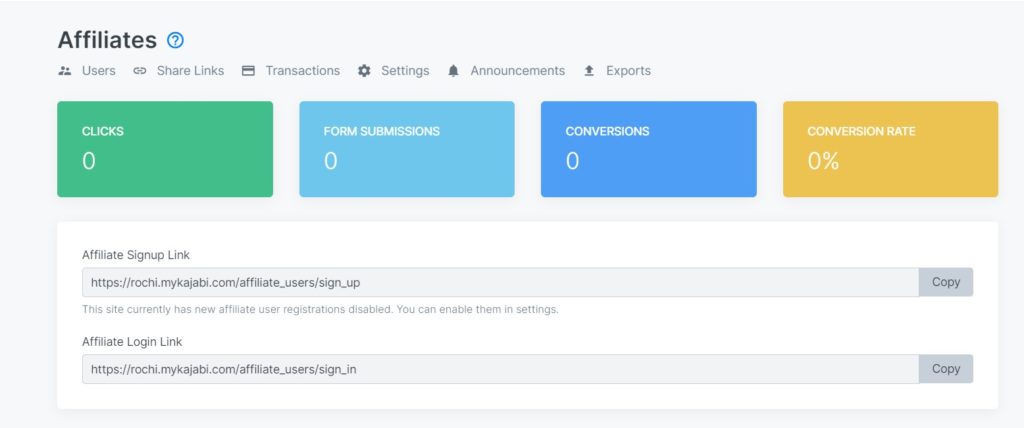Screen dimensions: 1024x428
Task: Click the Settings gear icon
Action: 364,71
